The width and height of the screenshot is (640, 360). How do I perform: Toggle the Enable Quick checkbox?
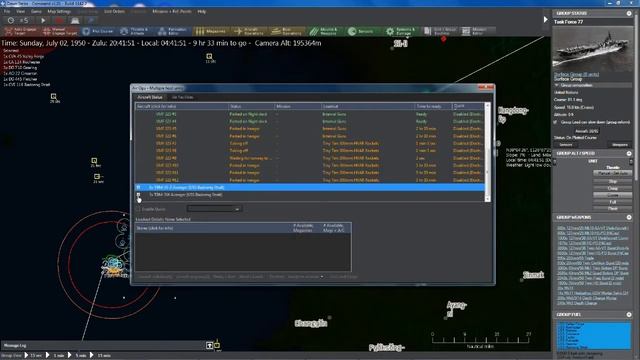coord(138,209)
